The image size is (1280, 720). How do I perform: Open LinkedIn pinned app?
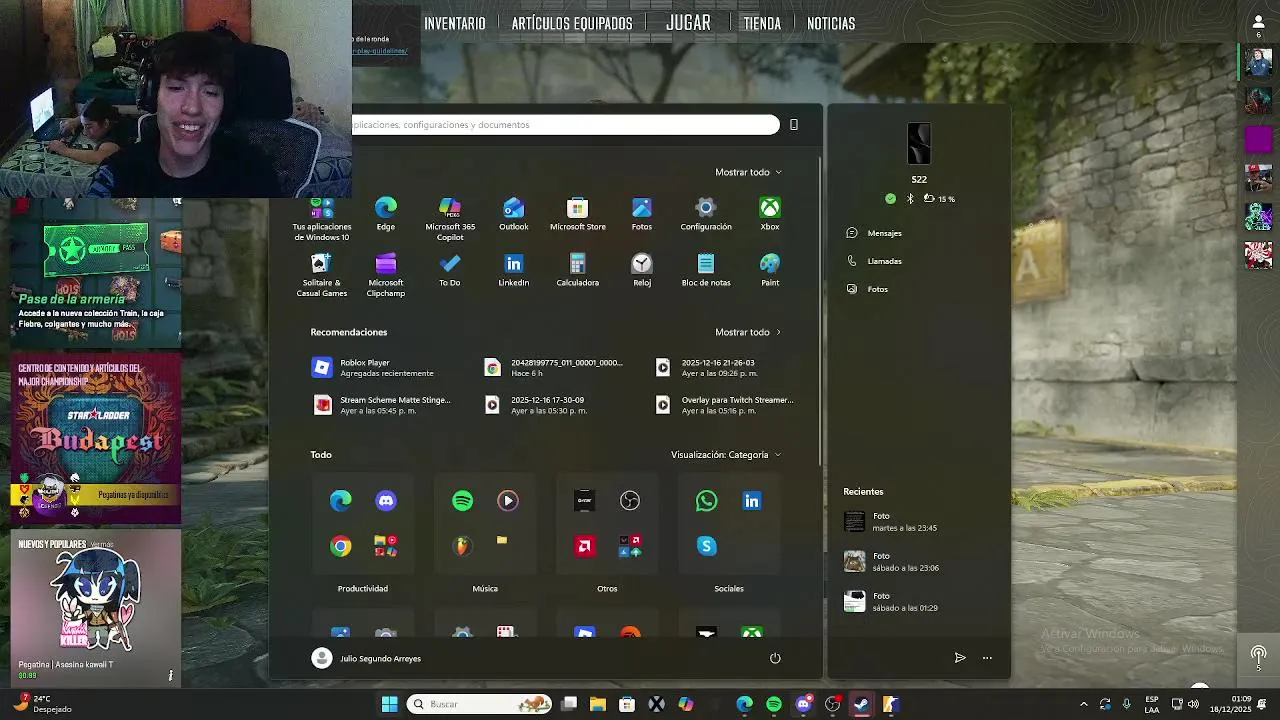[513, 270]
